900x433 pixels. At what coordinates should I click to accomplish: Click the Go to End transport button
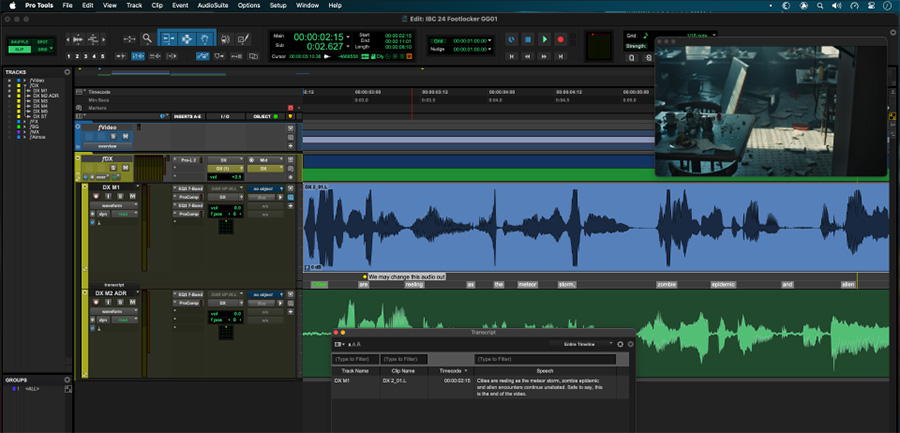click(561, 56)
